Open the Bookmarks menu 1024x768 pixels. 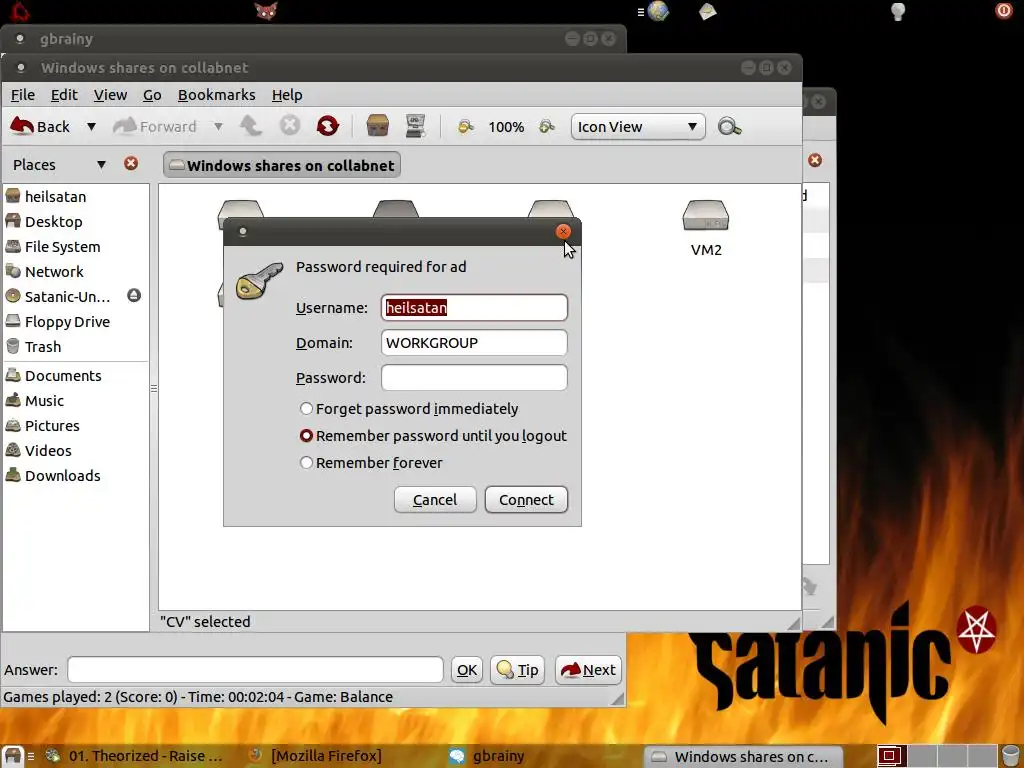click(216, 95)
